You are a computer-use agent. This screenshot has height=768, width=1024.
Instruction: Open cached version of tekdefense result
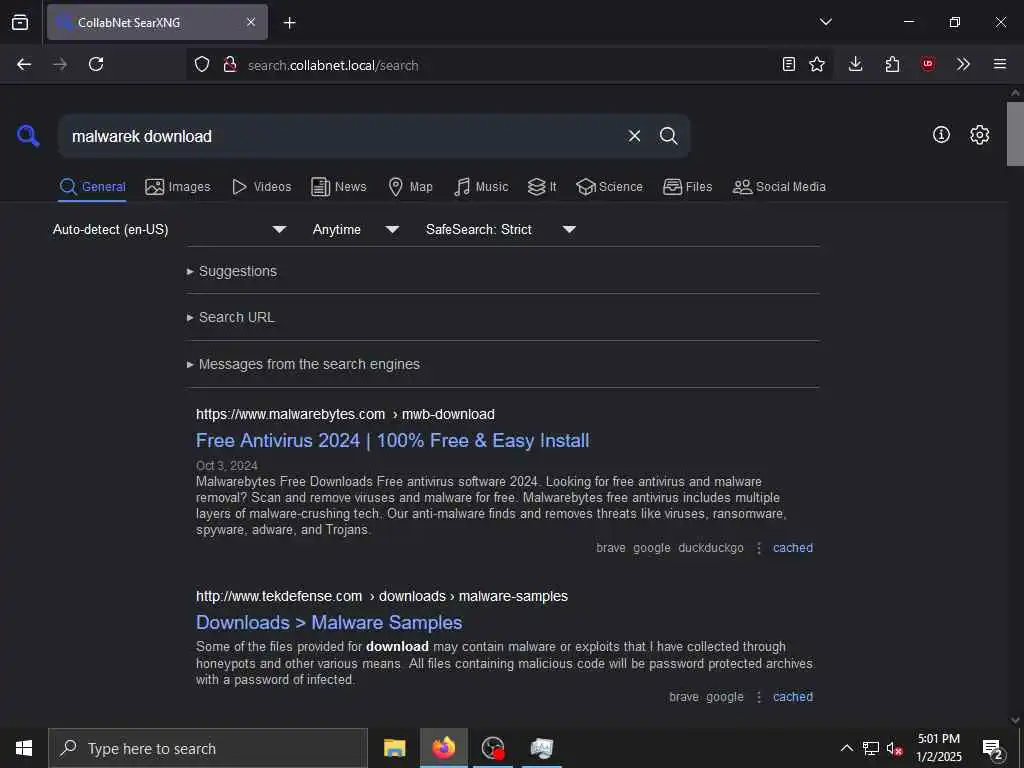793,697
